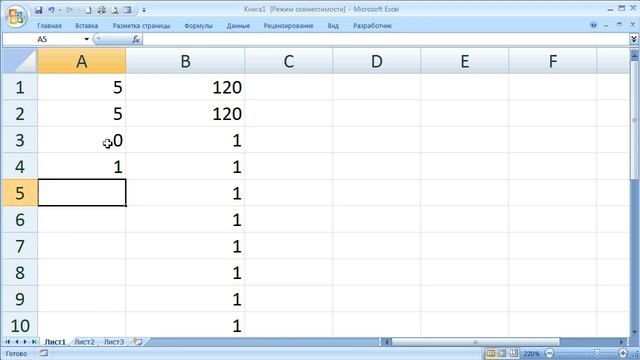Select cell B2 containing 120
This screenshot has width=640, height=360.
tap(185, 113)
